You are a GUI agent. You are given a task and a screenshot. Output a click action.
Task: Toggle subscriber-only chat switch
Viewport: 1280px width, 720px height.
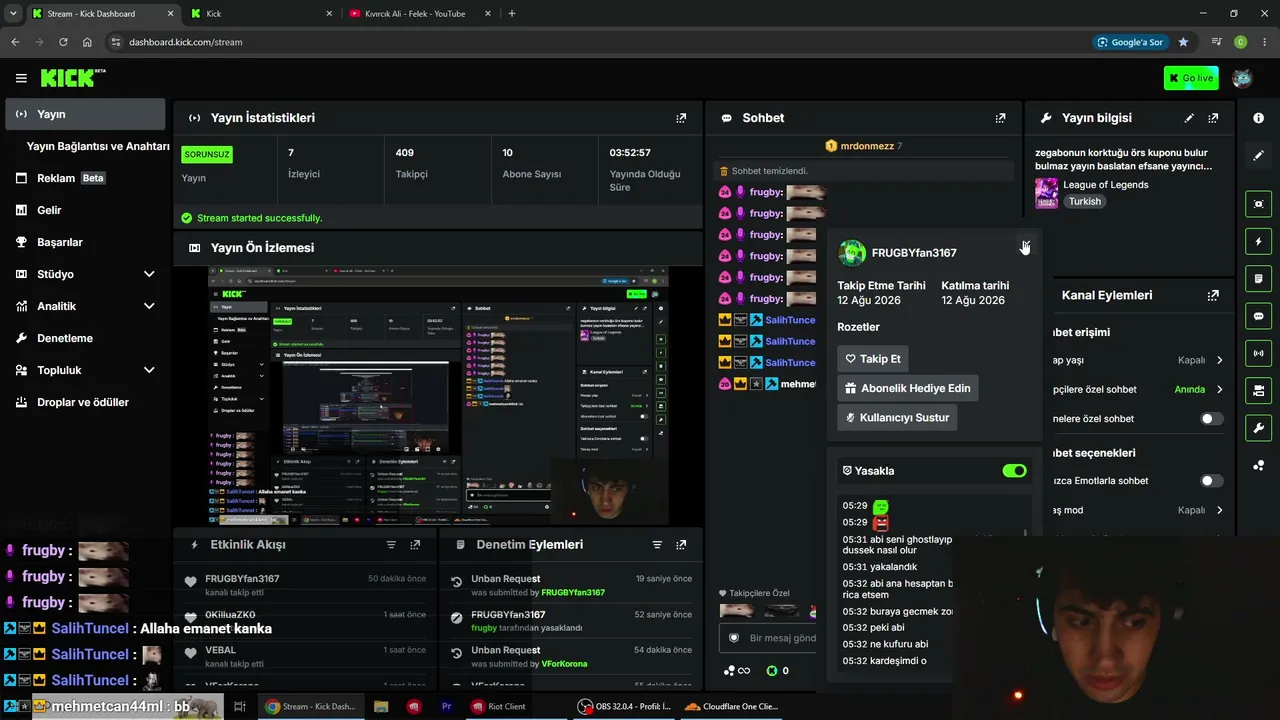1211,419
